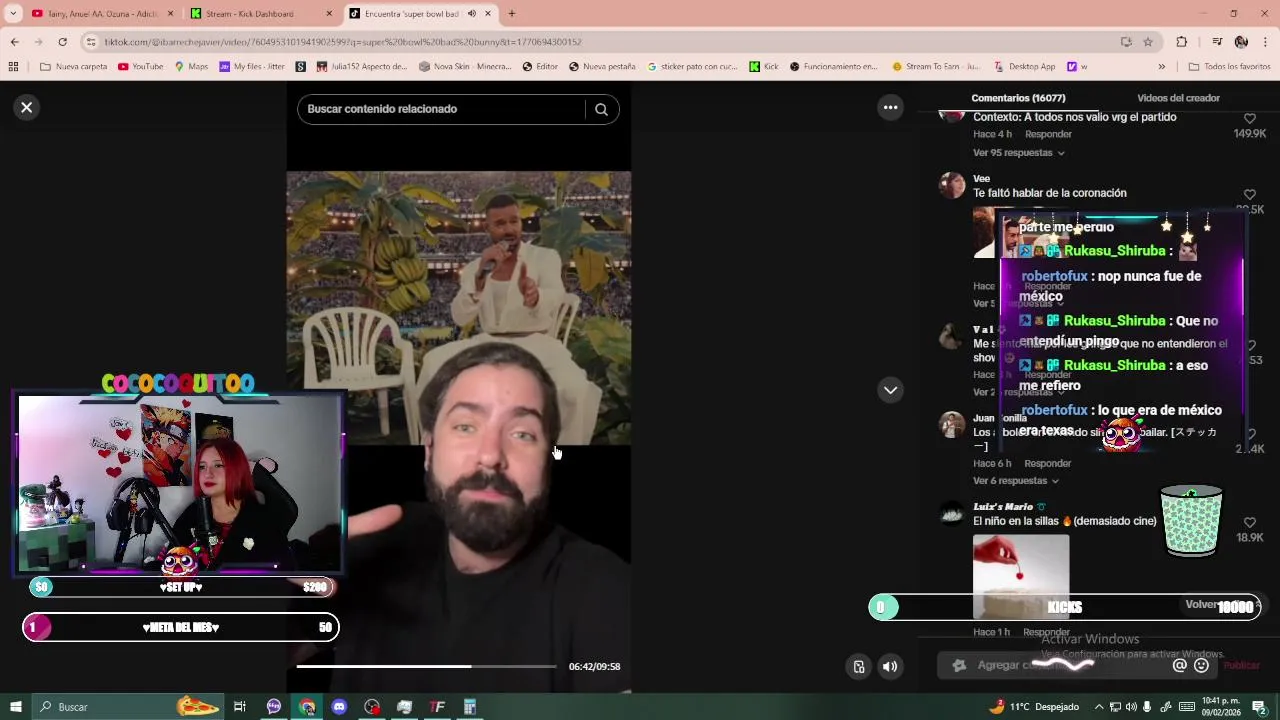Viewport: 1280px width, 720px height.
Task: Switch to the Videos del creador tab
Action: point(1178,98)
